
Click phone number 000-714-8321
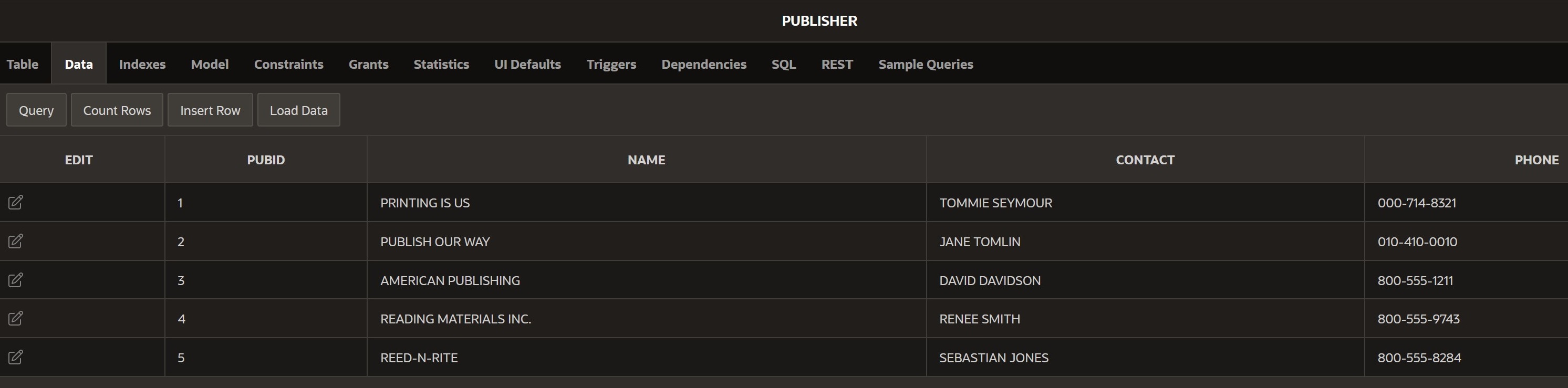[x=1416, y=203]
